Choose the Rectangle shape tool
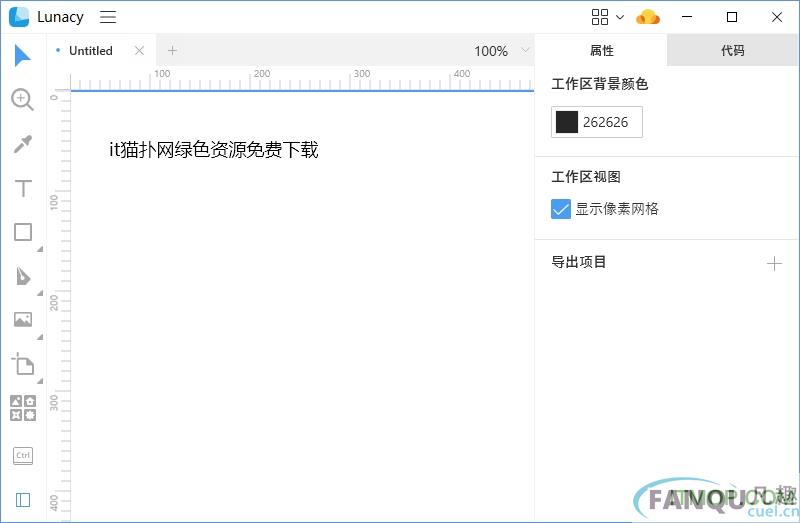Screen dimensions: 800x523 pyautogui.click(x=22, y=233)
